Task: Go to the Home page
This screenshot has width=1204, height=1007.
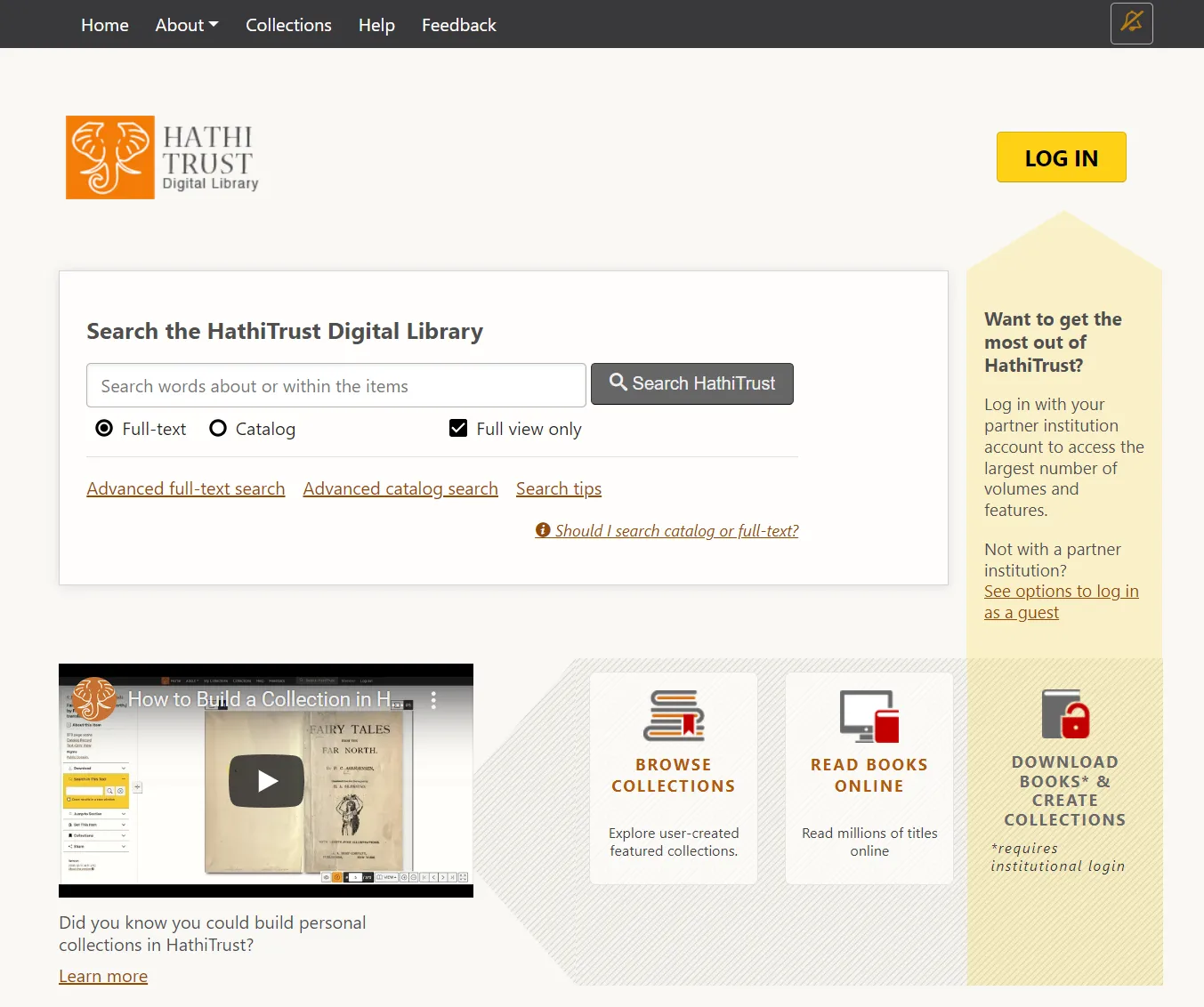Action: pyautogui.click(x=105, y=25)
